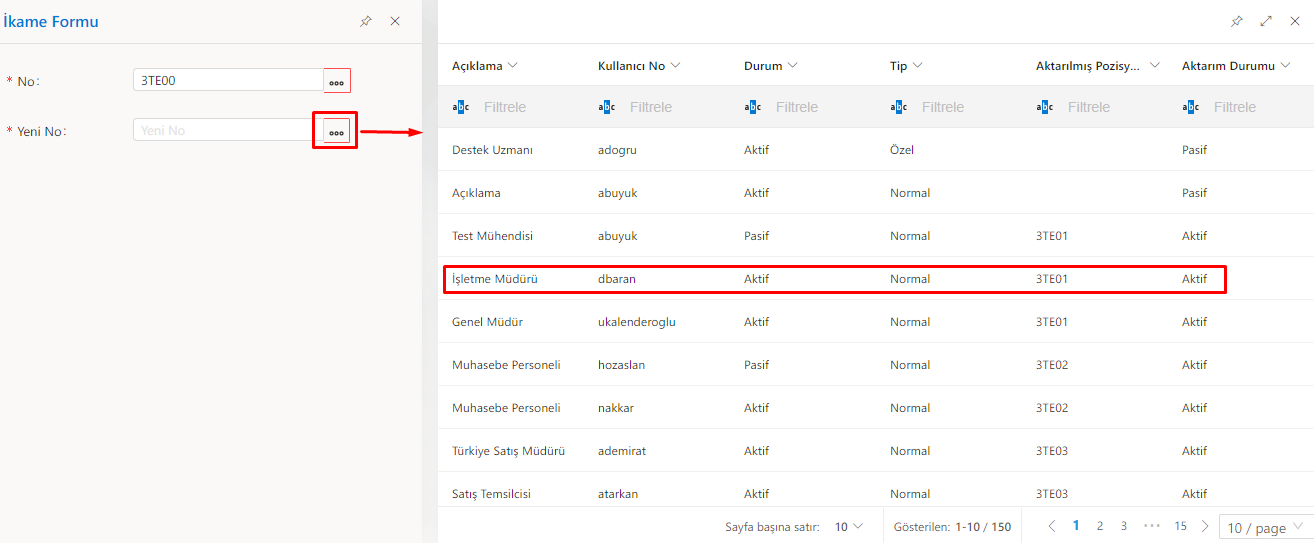Open Tip column header dropdown
The image size is (1314, 543).
(x=917, y=66)
